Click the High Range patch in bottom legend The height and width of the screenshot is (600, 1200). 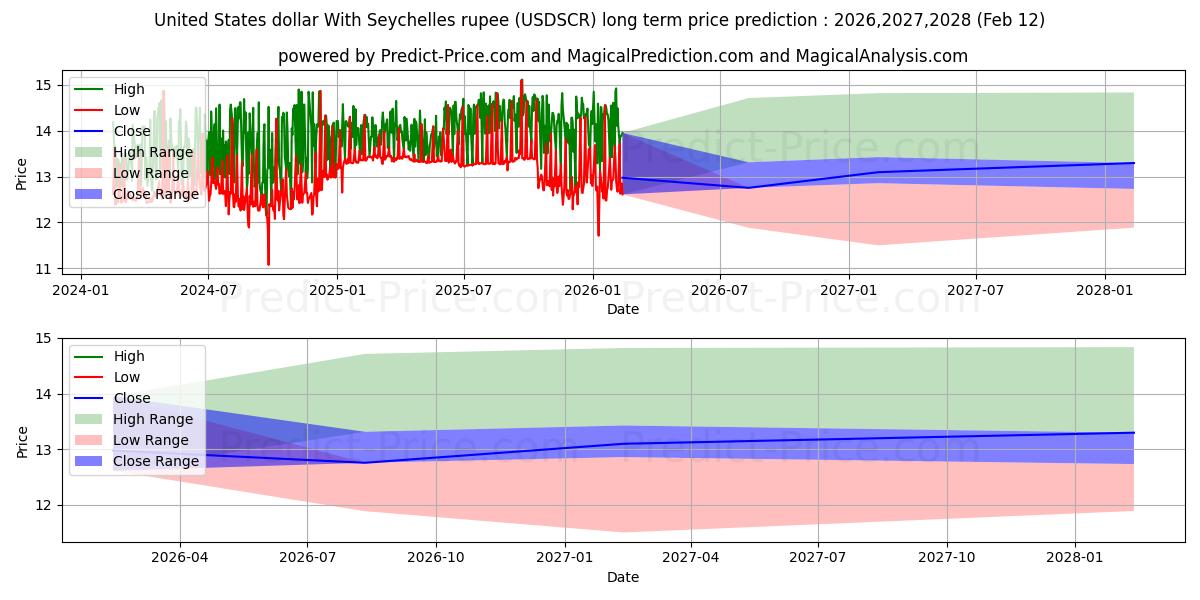click(90, 420)
